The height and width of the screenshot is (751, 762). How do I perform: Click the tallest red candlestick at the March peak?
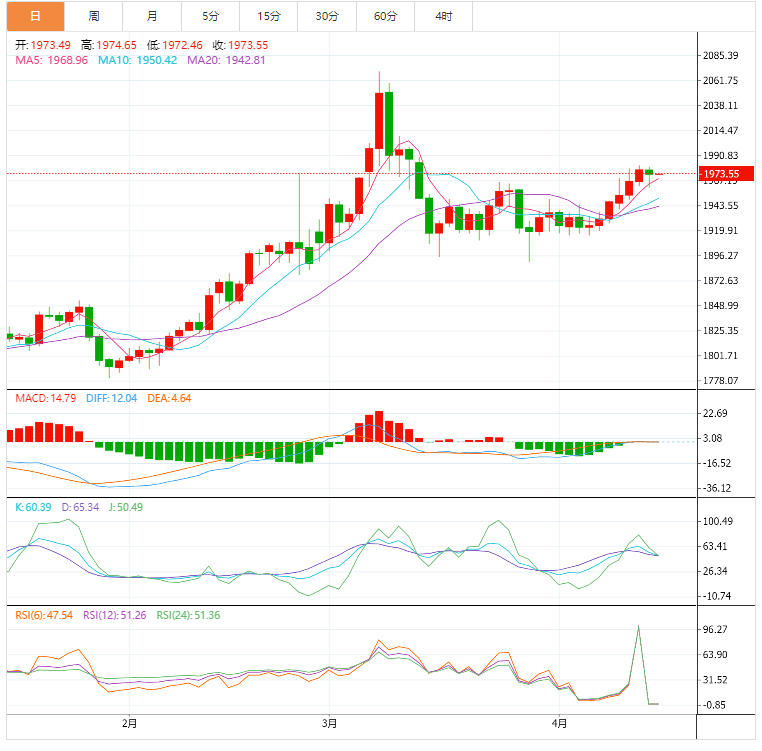click(379, 121)
